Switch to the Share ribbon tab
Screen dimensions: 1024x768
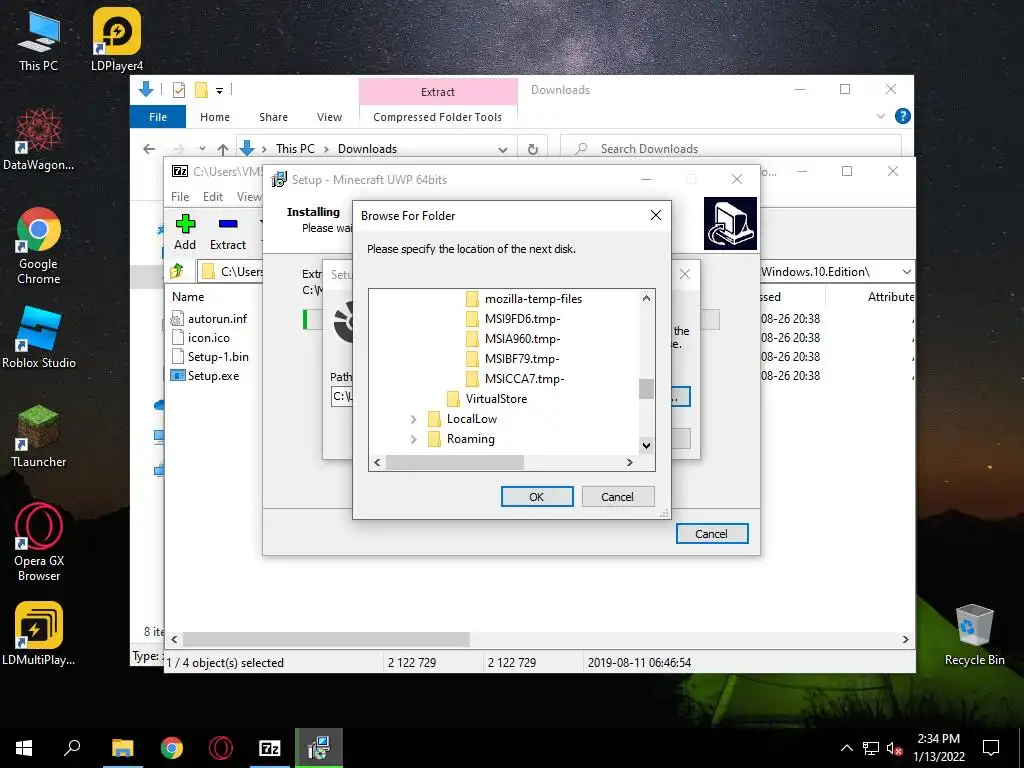(273, 117)
